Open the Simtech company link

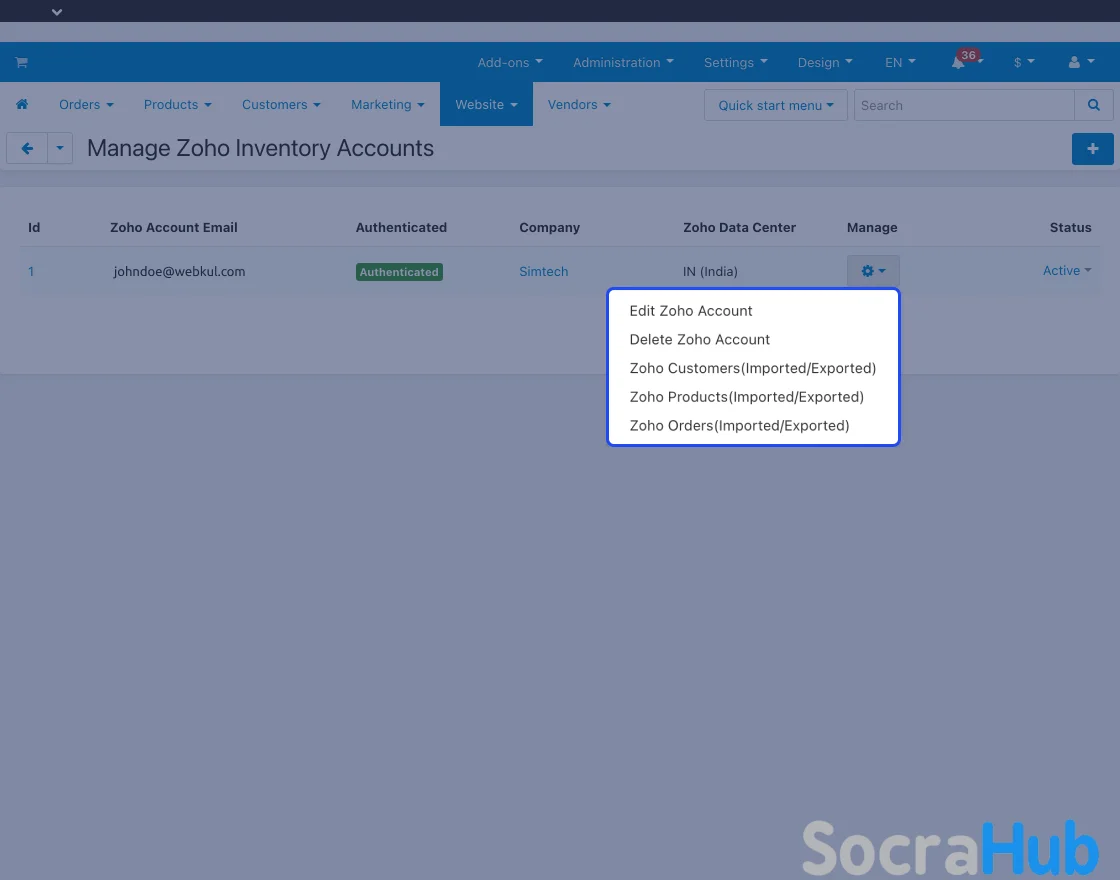pos(543,271)
